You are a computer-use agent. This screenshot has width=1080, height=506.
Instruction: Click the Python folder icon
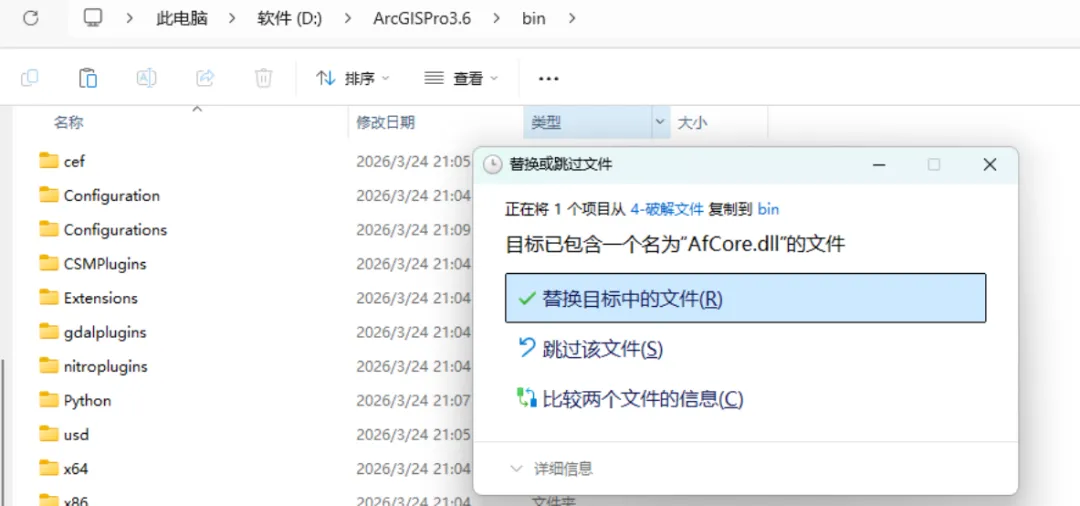[49, 400]
